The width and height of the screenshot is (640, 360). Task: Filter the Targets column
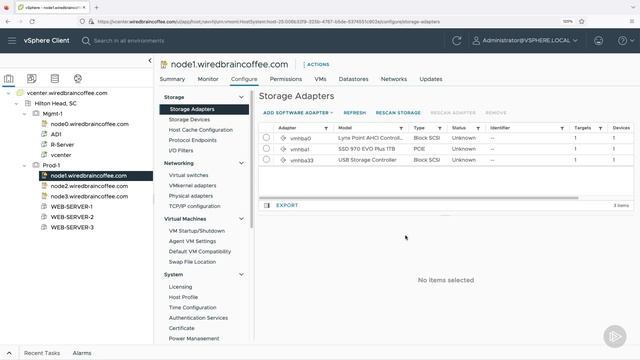coord(600,128)
